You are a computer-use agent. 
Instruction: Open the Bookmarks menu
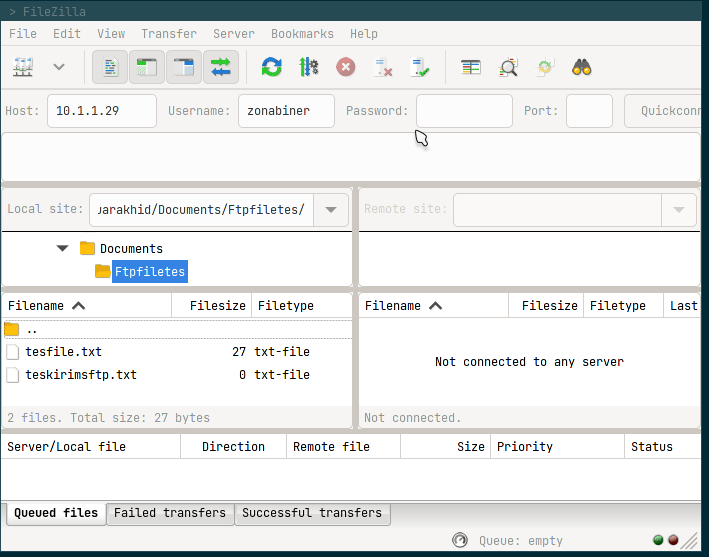click(x=302, y=34)
